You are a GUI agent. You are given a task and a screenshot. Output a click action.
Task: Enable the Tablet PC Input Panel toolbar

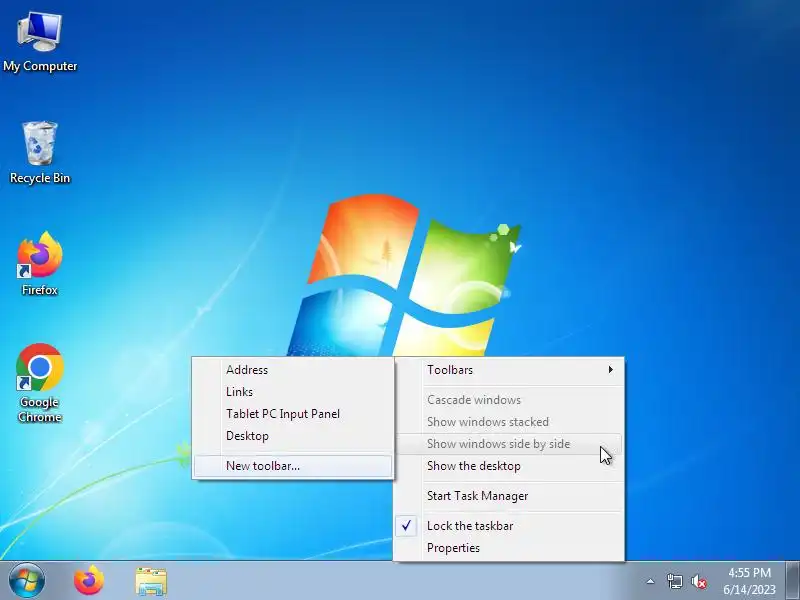[x=293, y=414]
